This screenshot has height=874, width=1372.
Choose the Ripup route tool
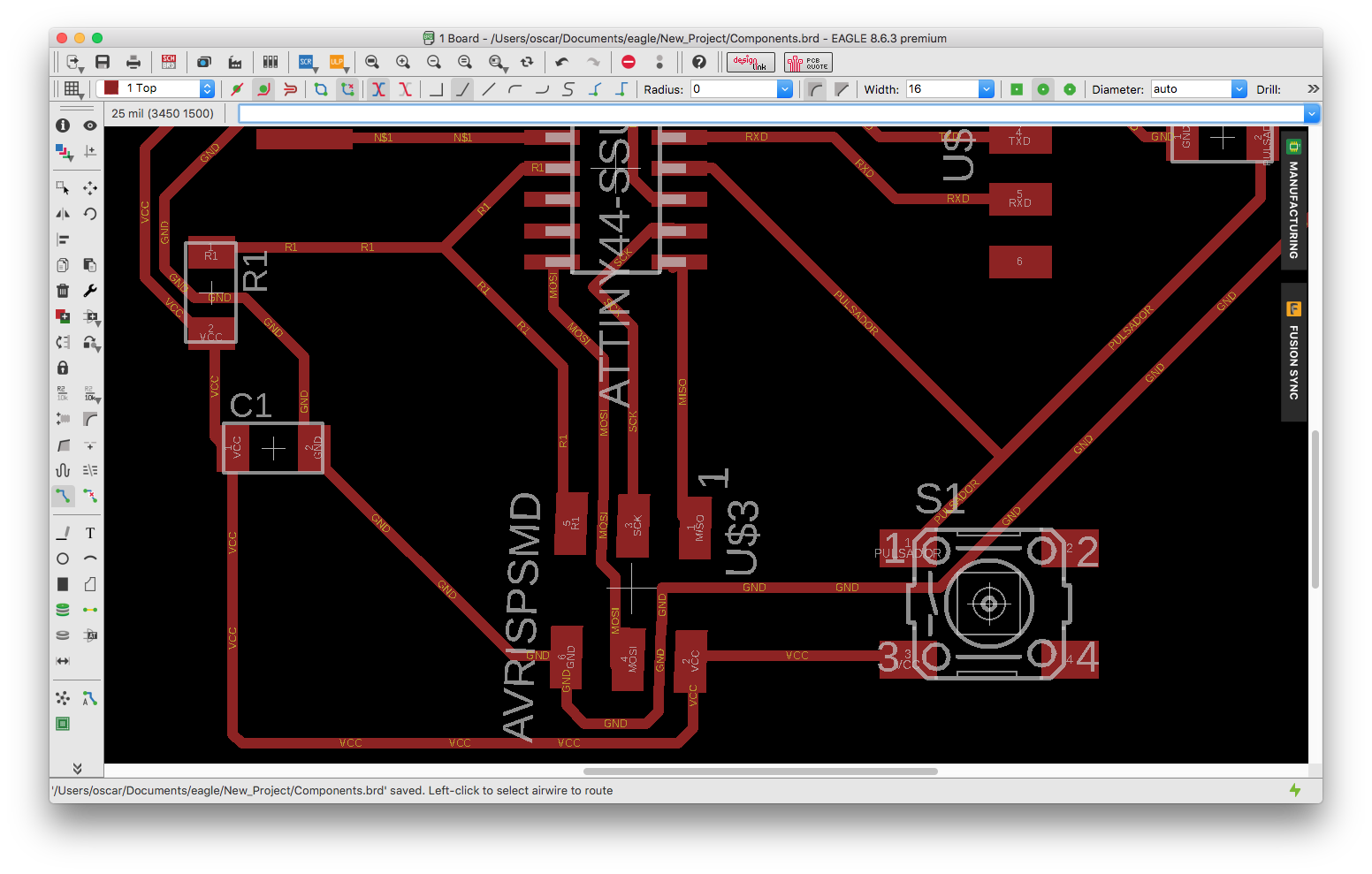click(x=90, y=496)
